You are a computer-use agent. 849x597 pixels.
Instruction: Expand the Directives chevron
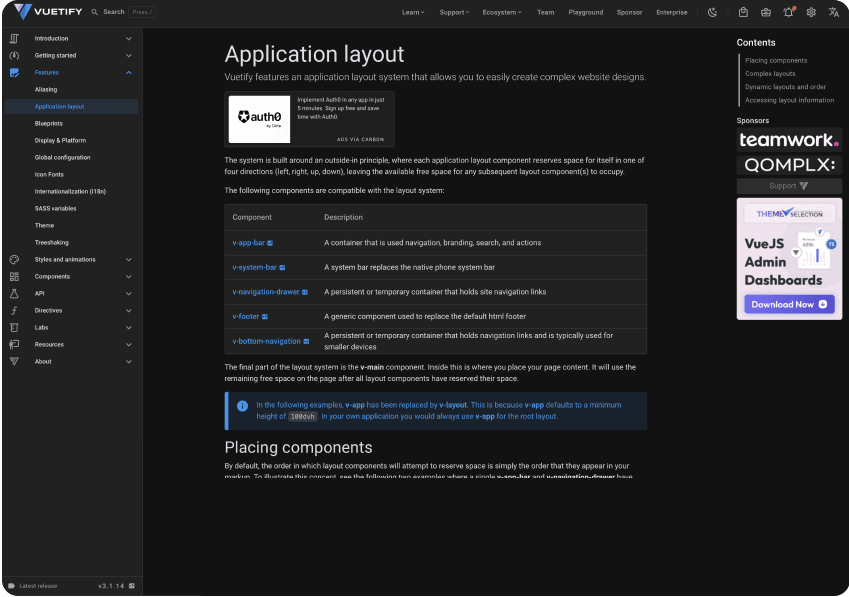point(129,311)
